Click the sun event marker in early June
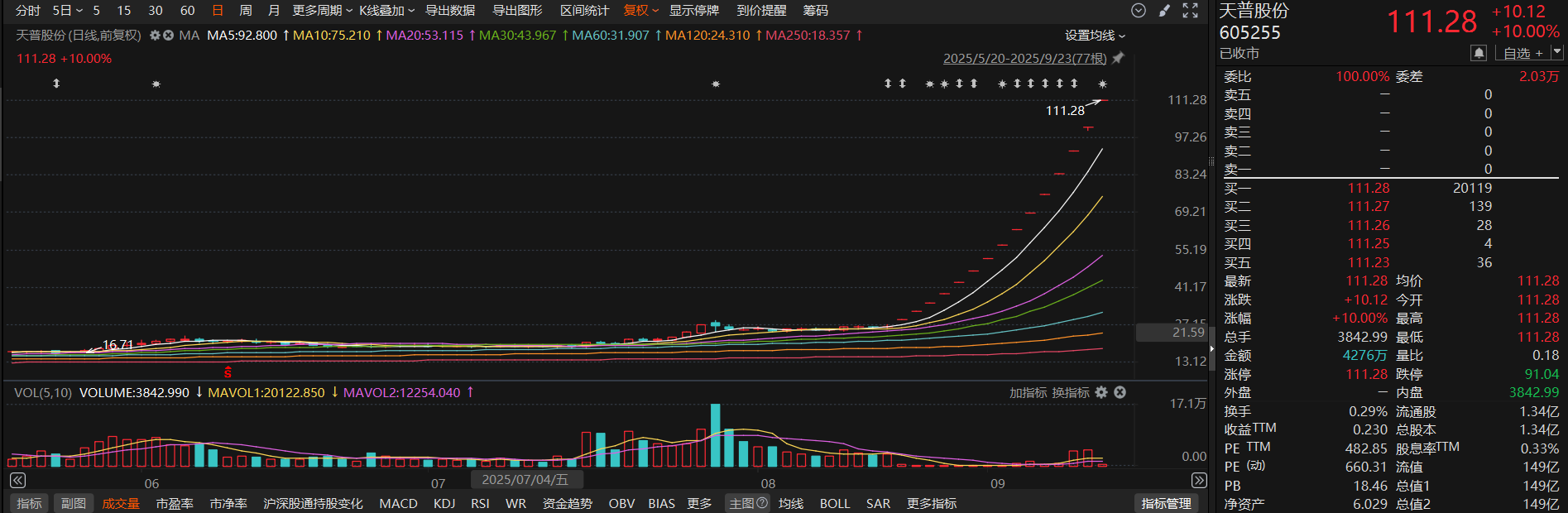The image size is (1568, 513). click(156, 84)
